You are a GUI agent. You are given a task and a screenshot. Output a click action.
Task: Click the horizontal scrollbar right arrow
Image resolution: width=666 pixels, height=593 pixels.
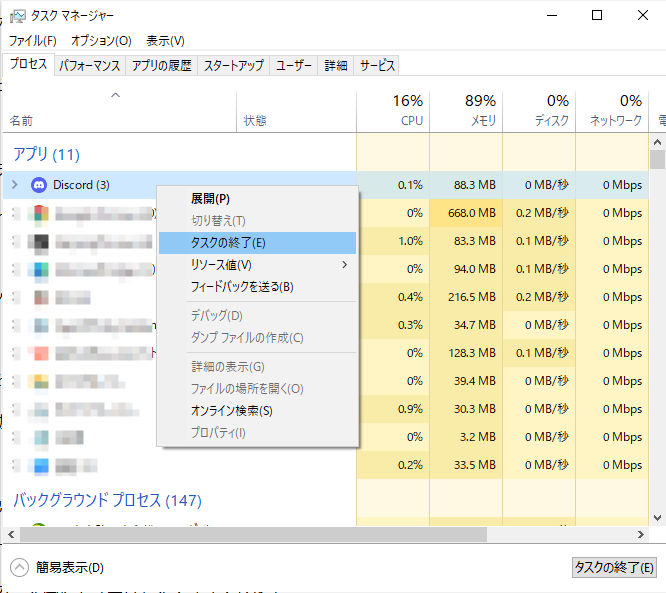pos(641,534)
